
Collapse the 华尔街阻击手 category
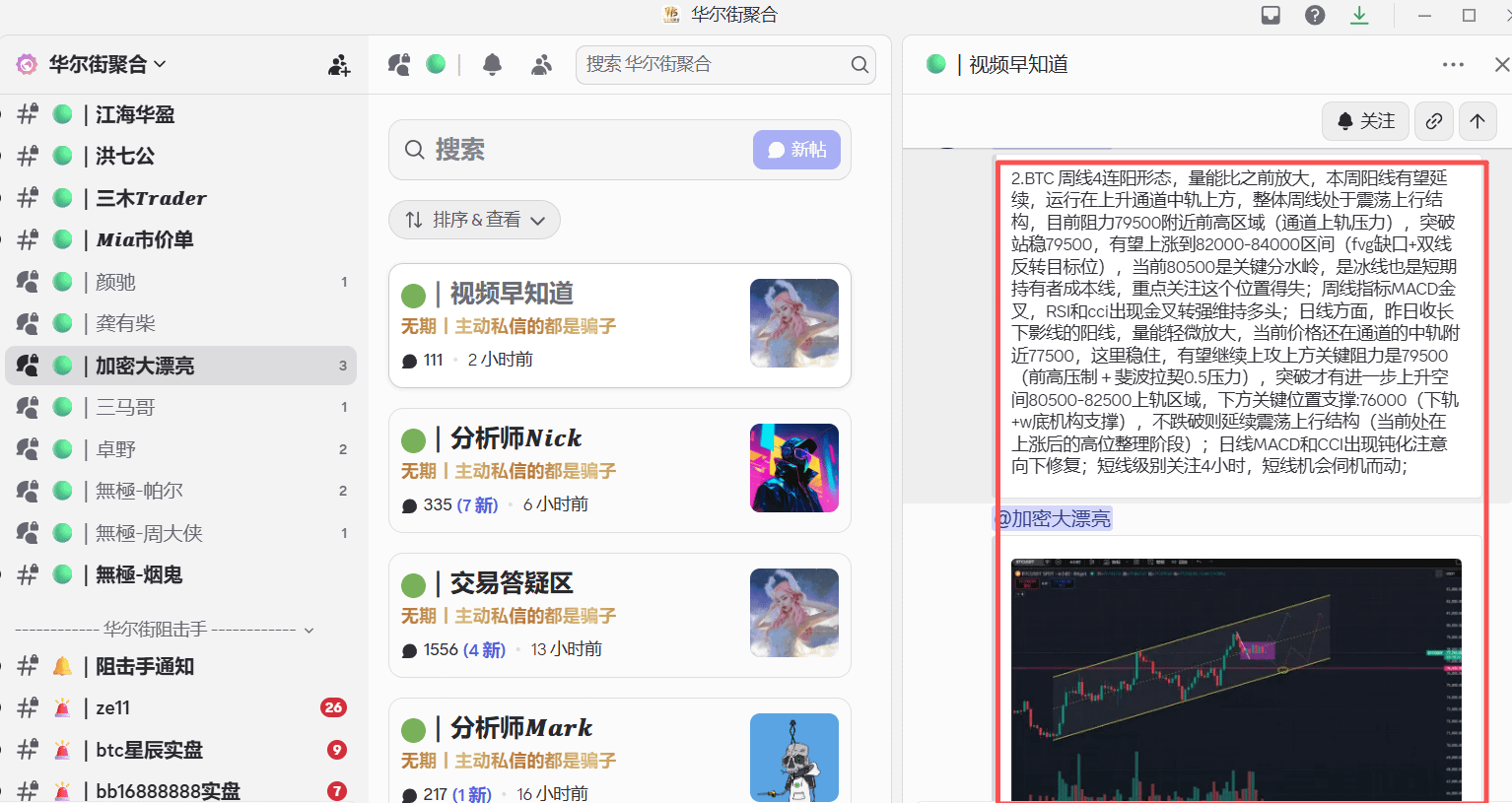click(x=165, y=629)
